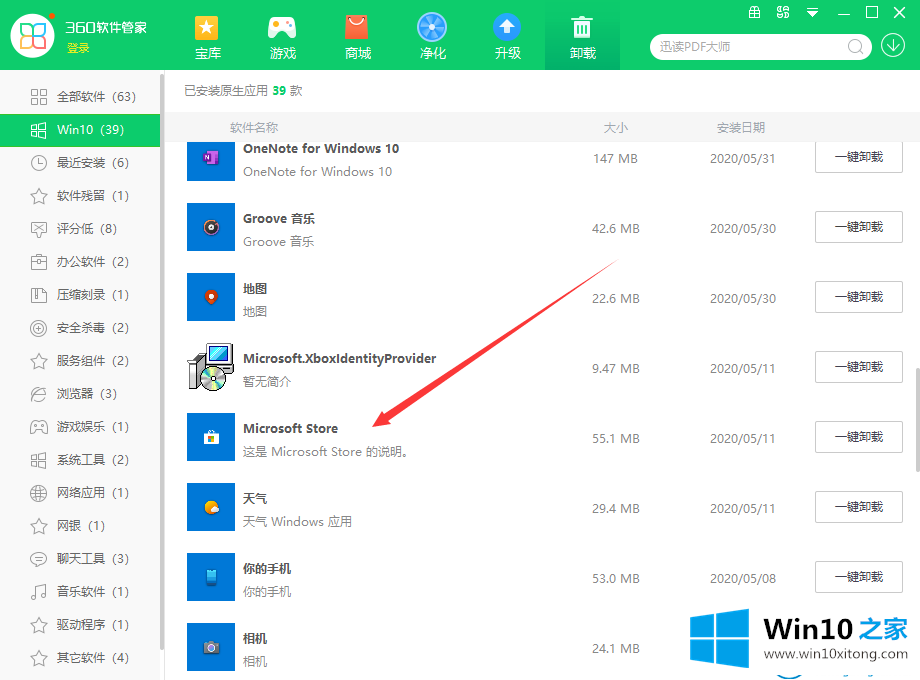
Task: Open the download manager arrow icon
Action: pyautogui.click(x=893, y=46)
